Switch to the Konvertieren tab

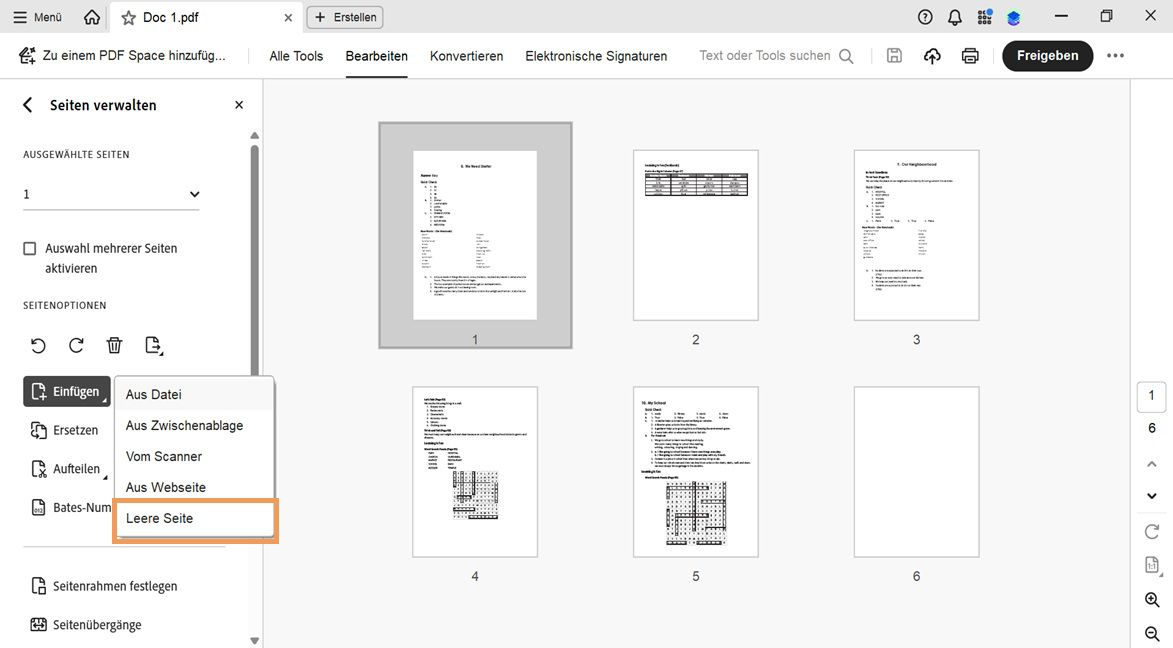[x=466, y=56]
